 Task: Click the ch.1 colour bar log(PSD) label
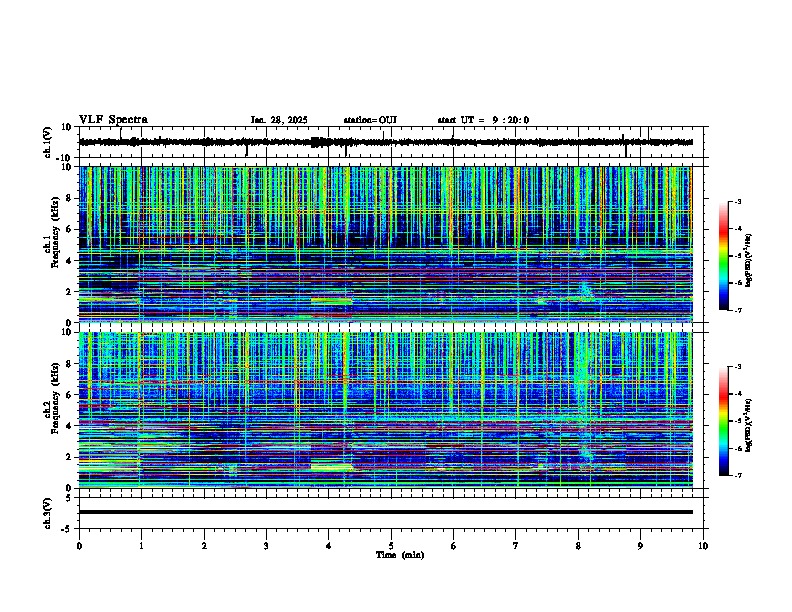coord(749,261)
